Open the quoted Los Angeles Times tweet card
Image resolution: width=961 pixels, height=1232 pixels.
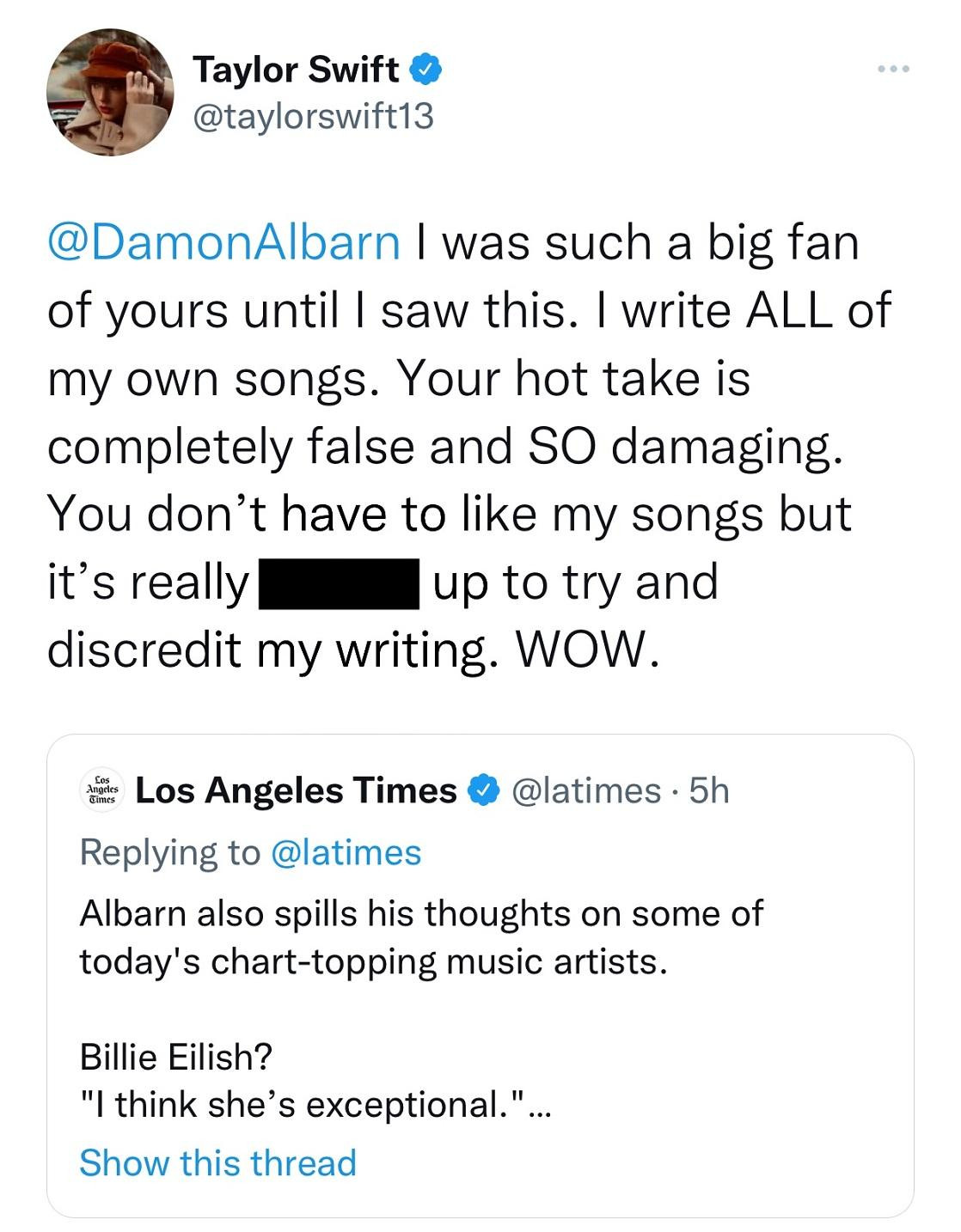481,971
